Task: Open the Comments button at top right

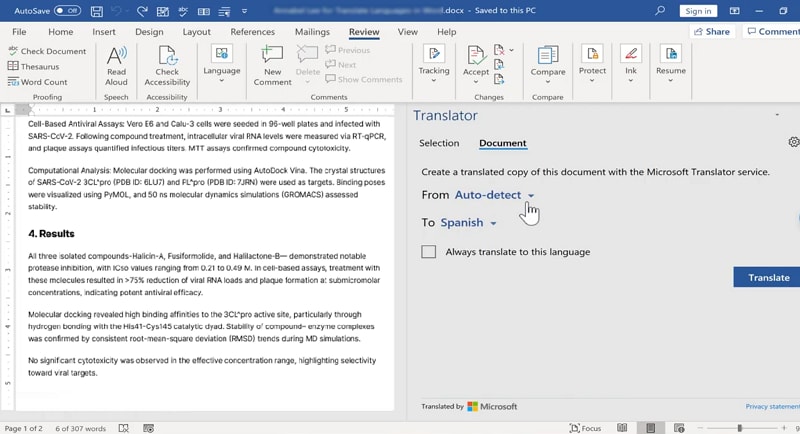Action: coord(771,32)
